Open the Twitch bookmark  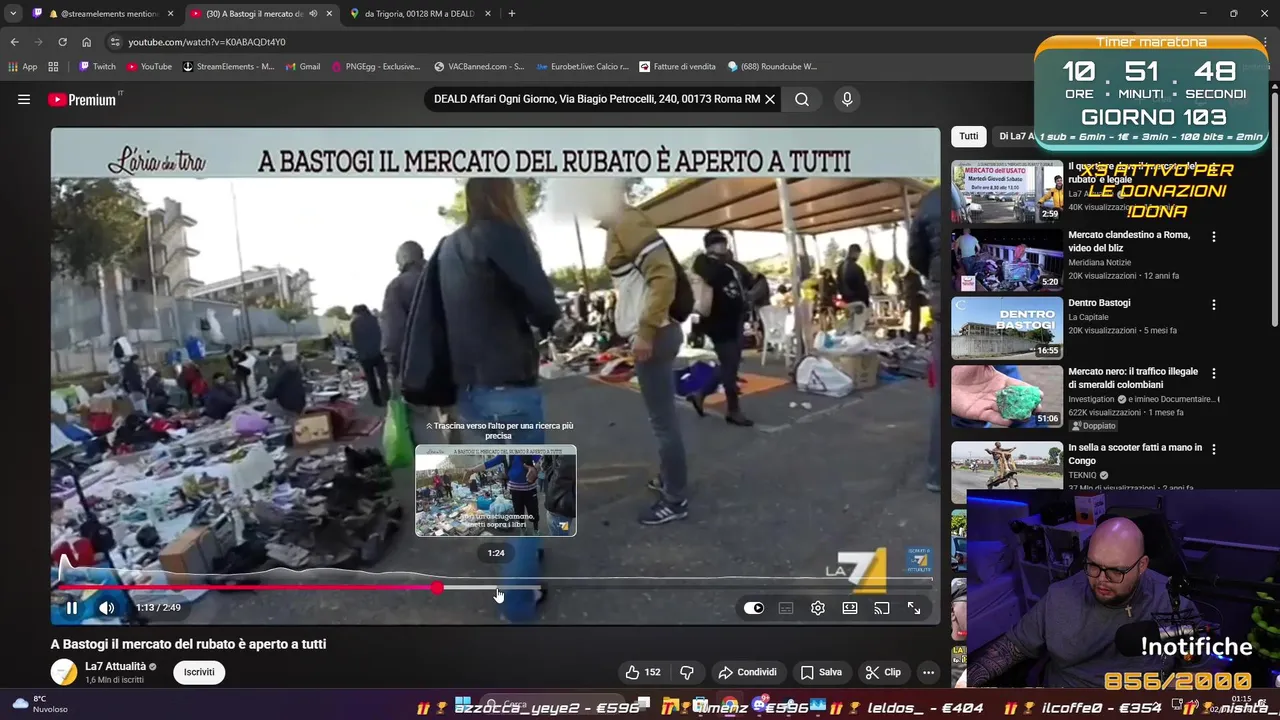[97, 67]
